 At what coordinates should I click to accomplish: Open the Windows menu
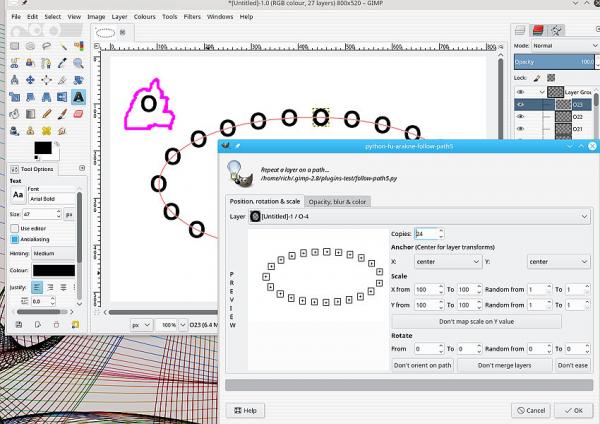tap(220, 17)
